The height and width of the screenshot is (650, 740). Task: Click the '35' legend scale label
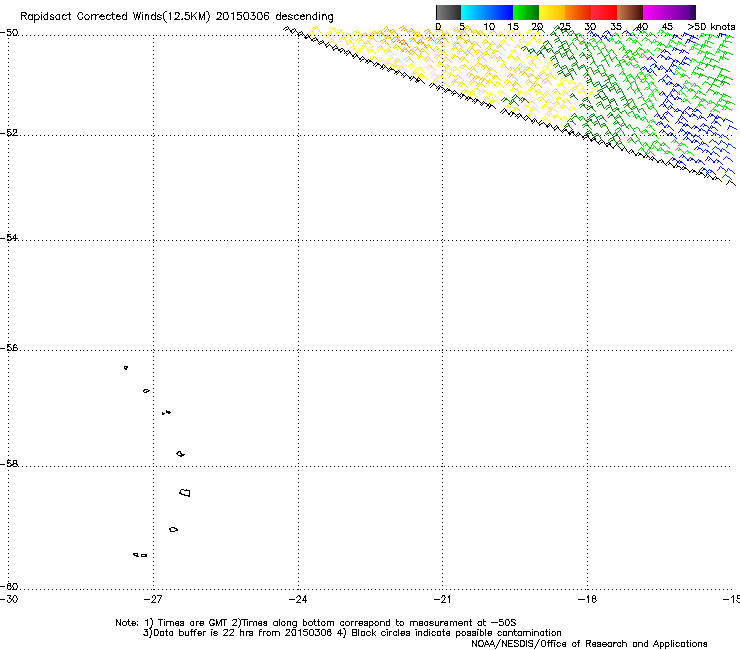pyautogui.click(x=616, y=27)
